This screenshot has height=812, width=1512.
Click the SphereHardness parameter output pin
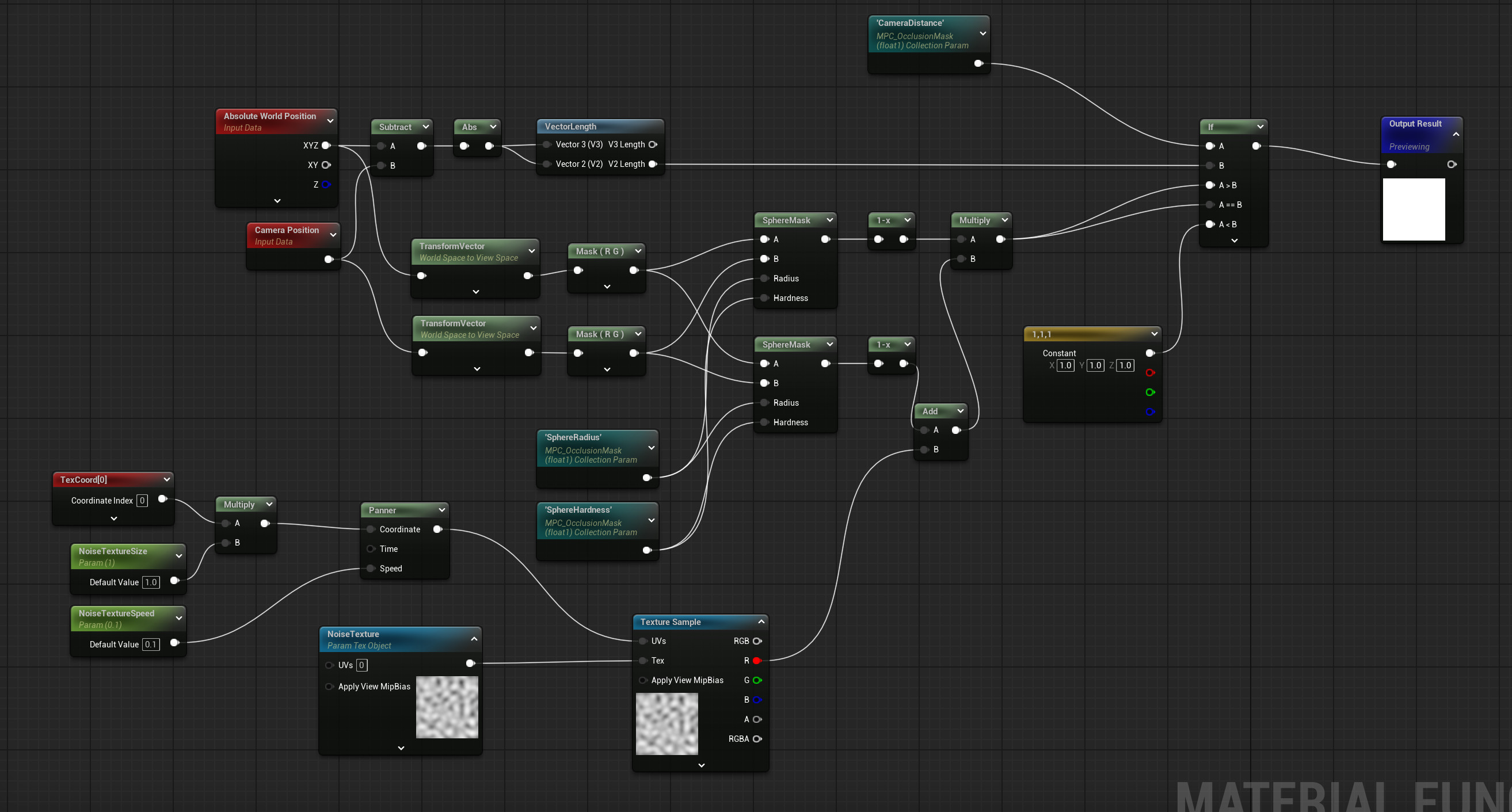click(647, 550)
